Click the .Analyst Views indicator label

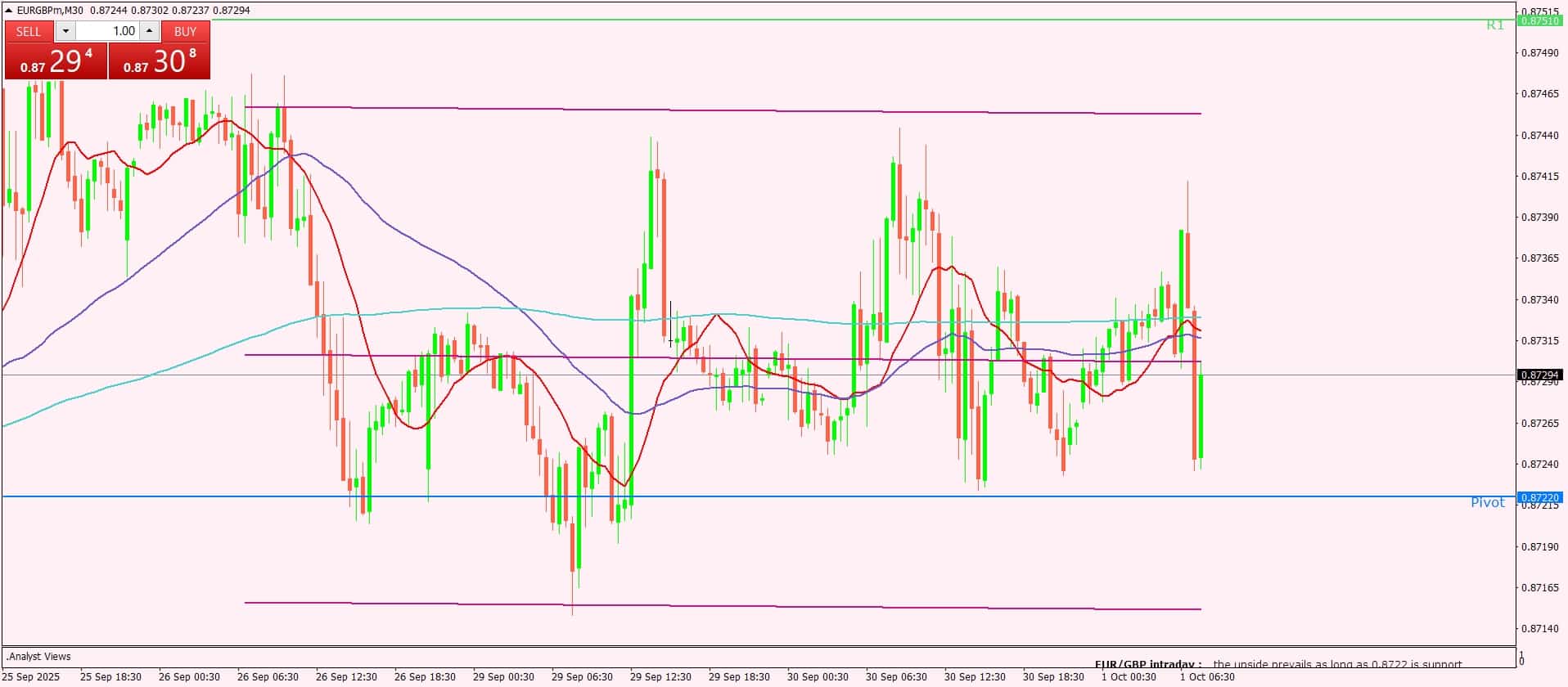coord(39,657)
